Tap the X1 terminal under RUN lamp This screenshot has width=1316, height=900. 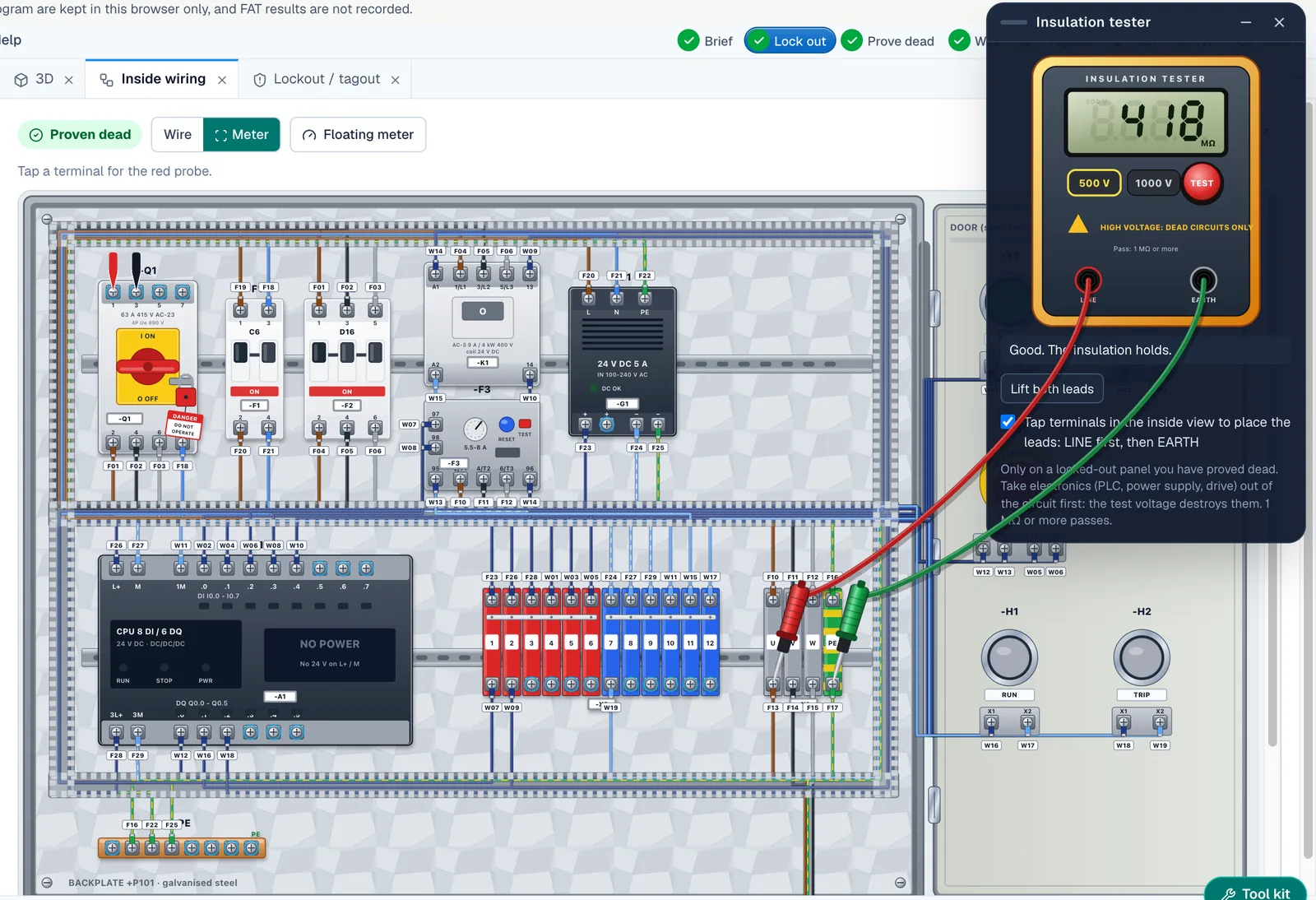click(991, 723)
